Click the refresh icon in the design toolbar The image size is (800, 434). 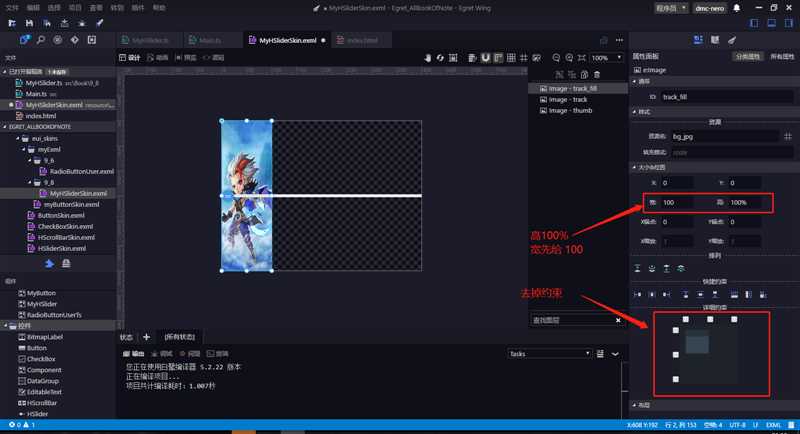coord(440,58)
